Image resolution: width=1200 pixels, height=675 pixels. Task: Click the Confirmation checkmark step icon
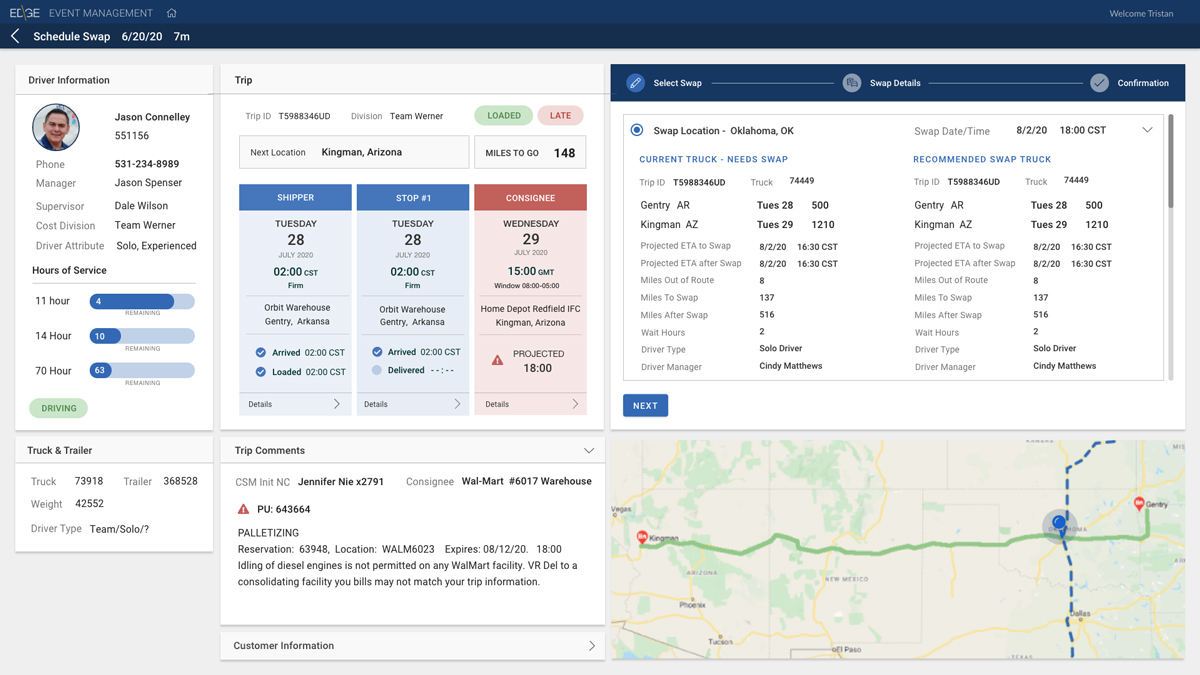[1099, 83]
